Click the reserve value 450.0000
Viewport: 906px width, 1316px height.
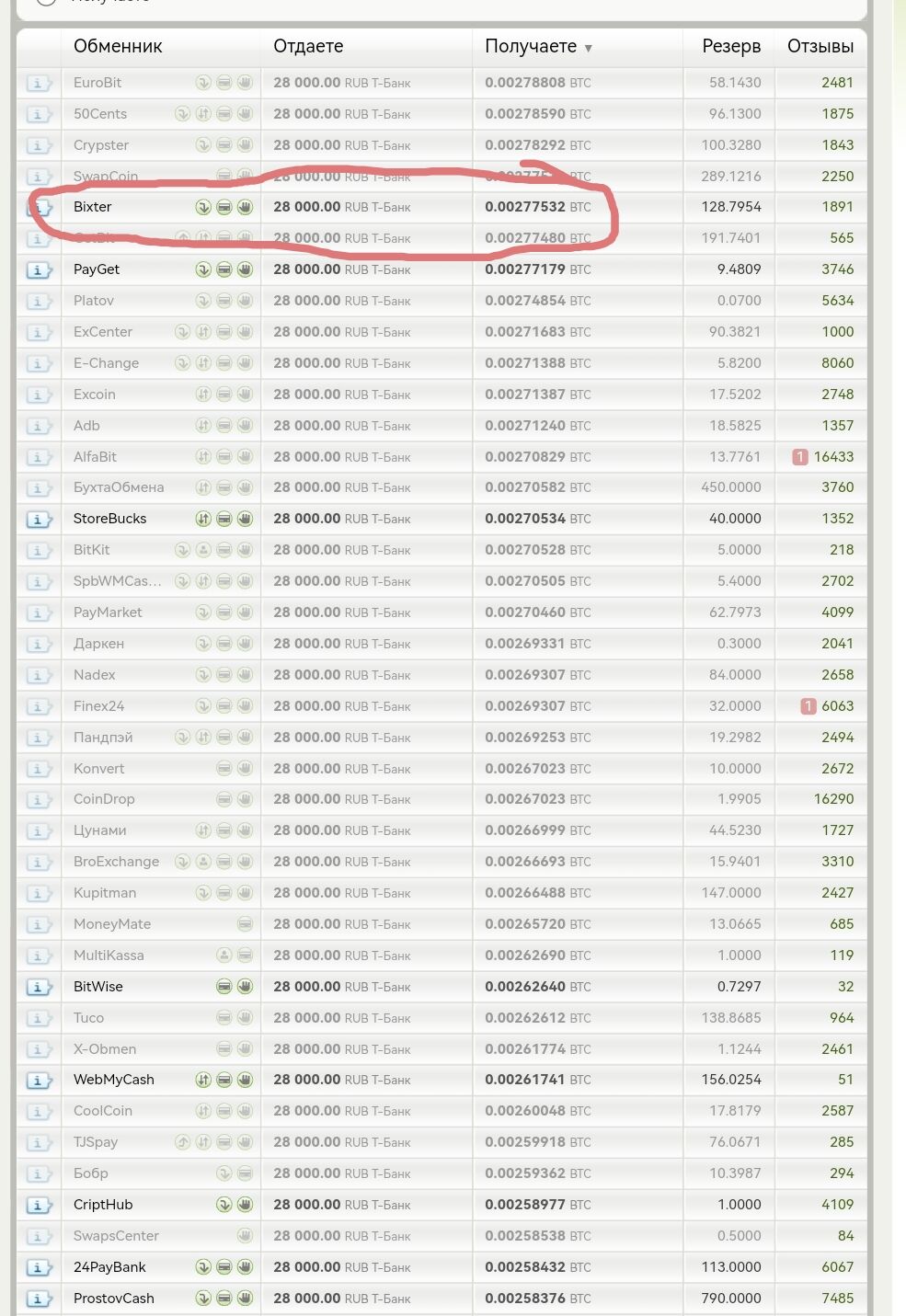(731, 487)
